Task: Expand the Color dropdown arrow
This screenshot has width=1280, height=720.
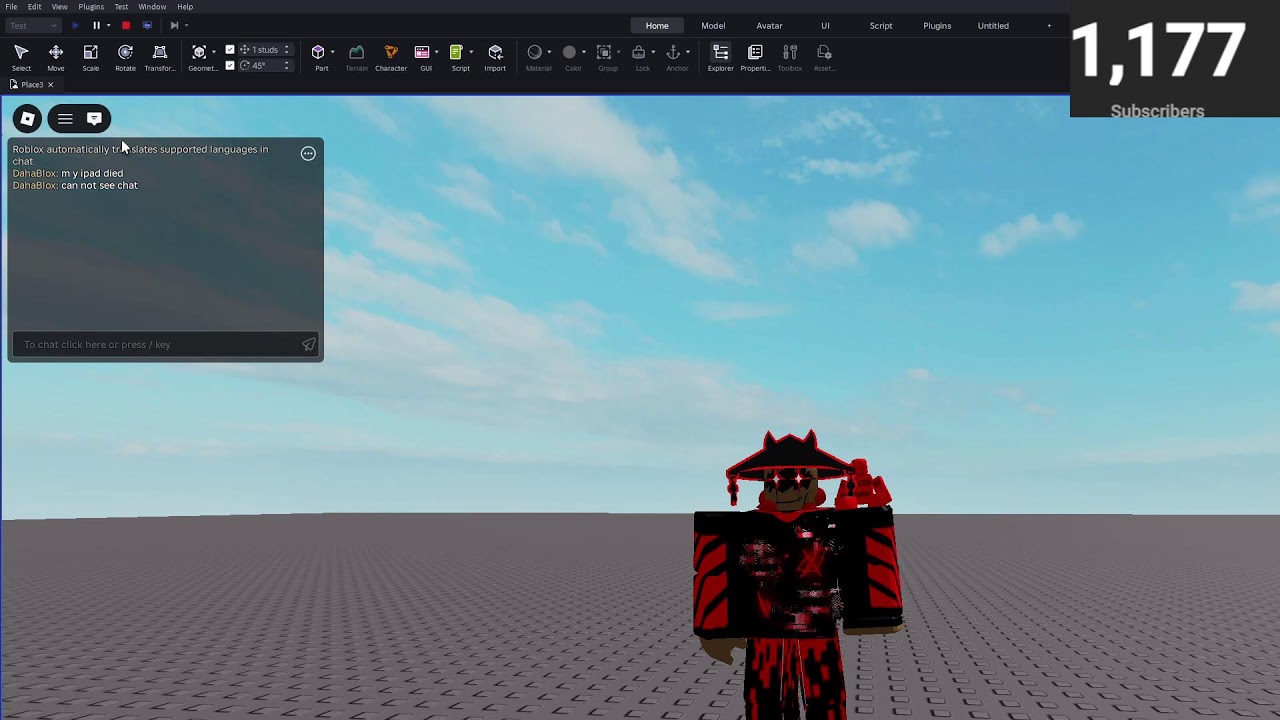Action: 583,52
